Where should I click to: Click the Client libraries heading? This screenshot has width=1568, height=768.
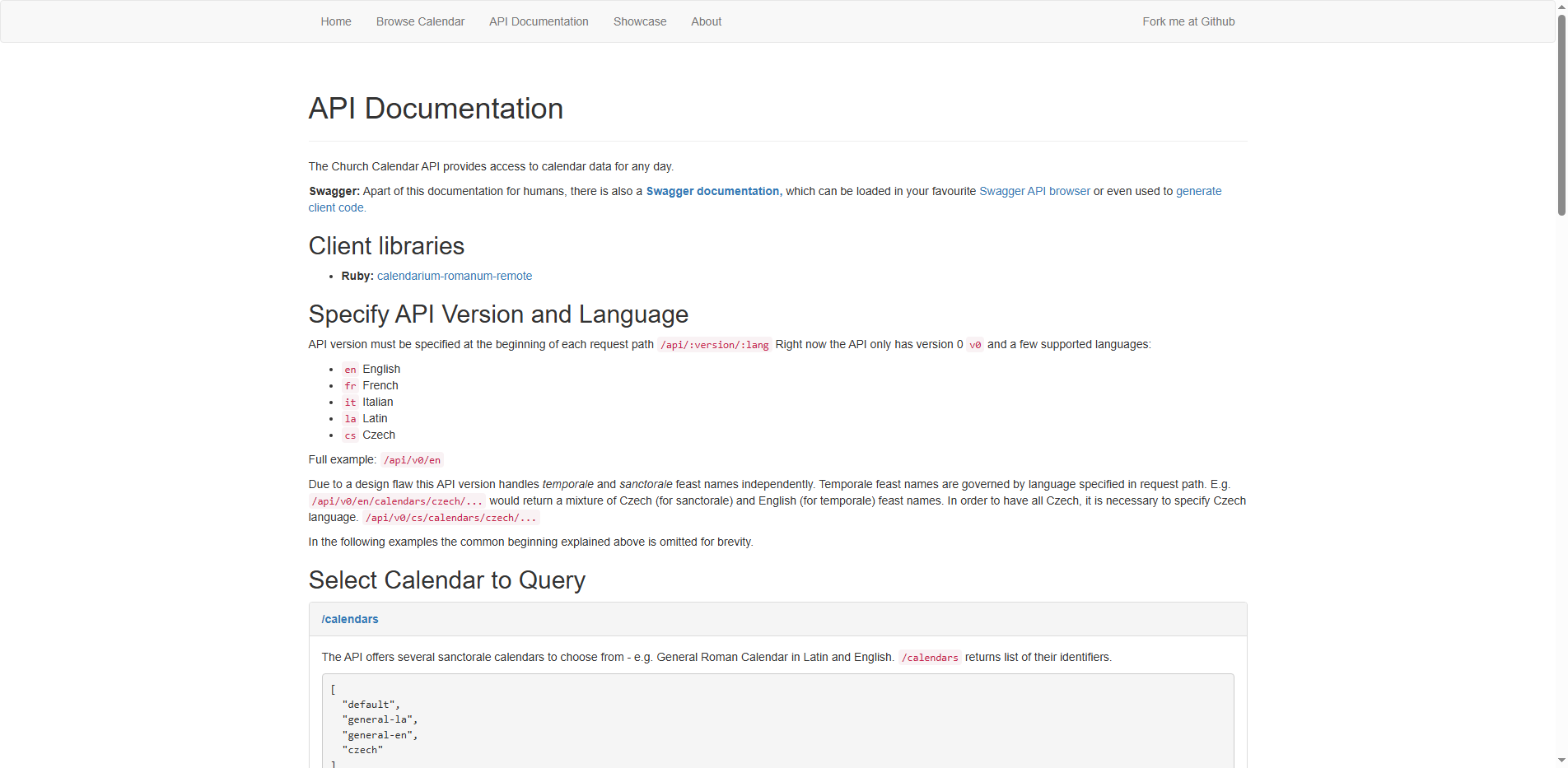point(385,245)
